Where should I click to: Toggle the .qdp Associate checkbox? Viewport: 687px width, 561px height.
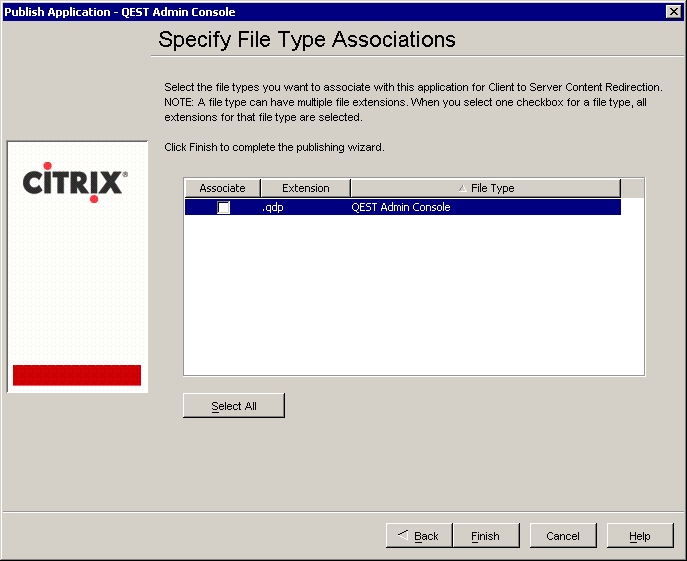tap(224, 208)
